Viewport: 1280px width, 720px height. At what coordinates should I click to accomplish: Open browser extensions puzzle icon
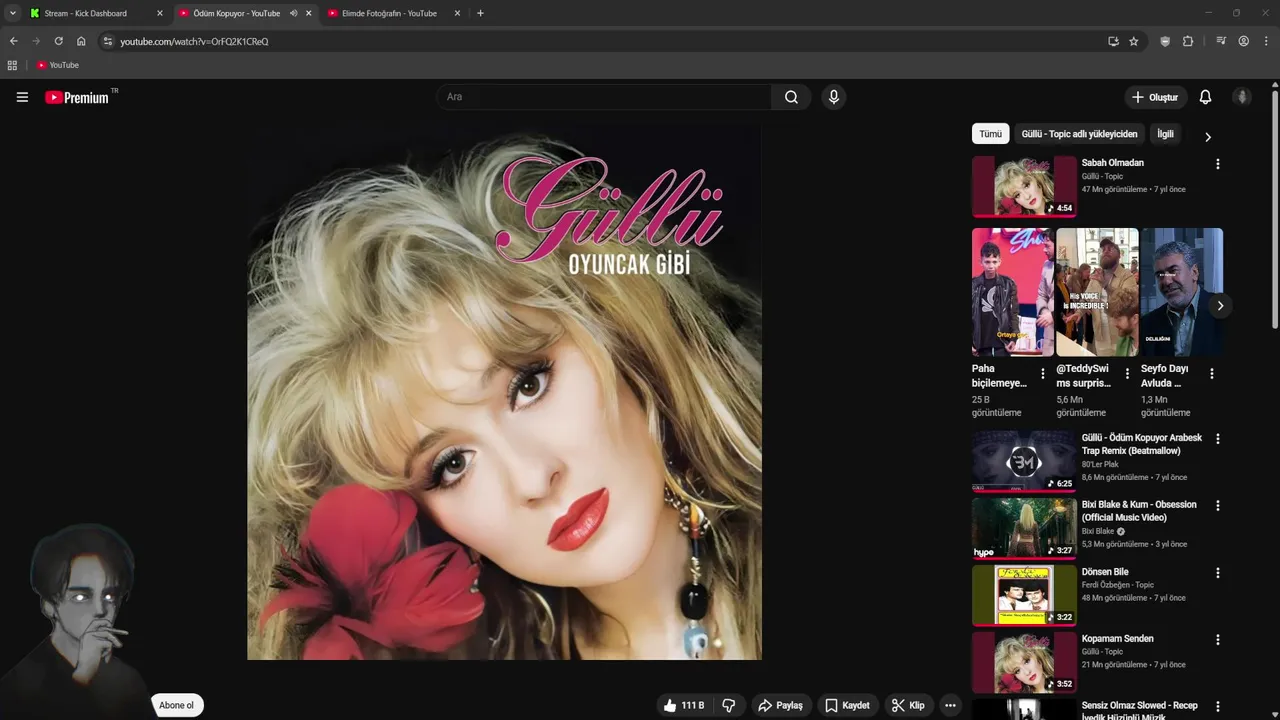(1188, 41)
